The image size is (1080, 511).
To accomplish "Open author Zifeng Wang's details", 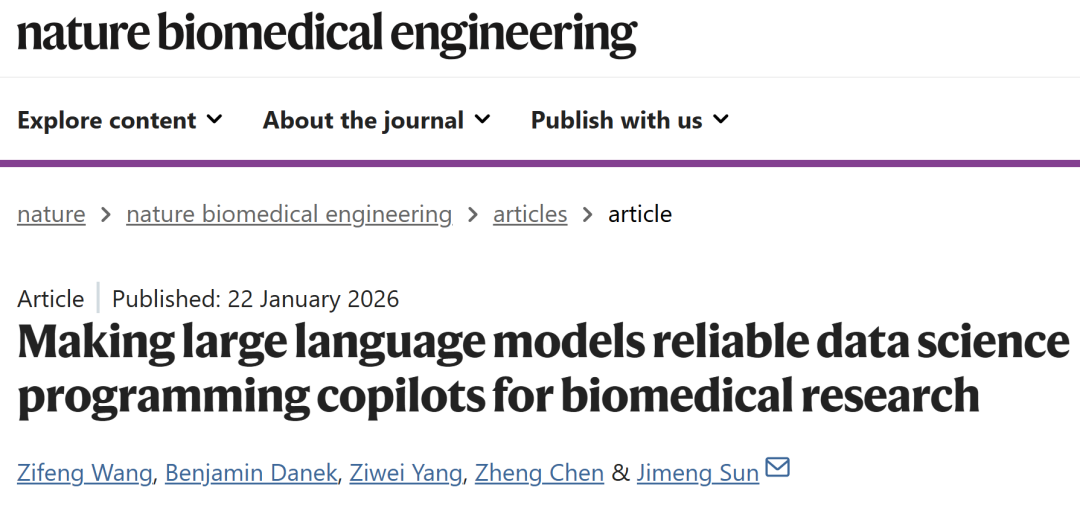I will (x=85, y=472).
